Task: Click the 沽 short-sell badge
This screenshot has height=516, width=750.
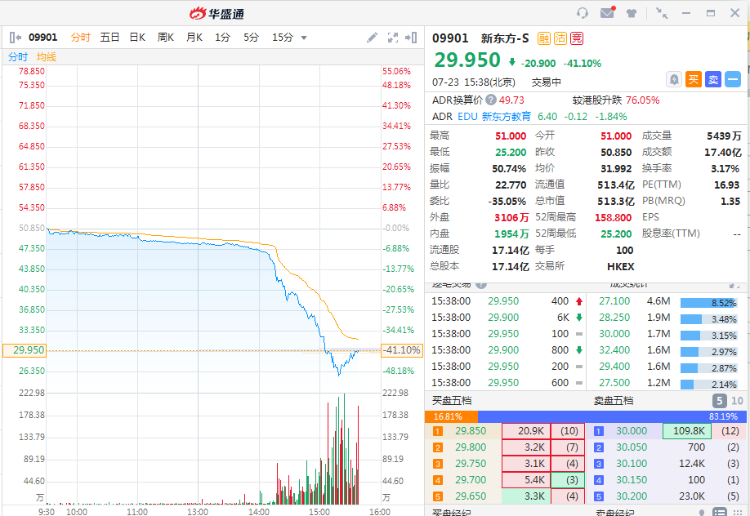Action: click(560, 38)
